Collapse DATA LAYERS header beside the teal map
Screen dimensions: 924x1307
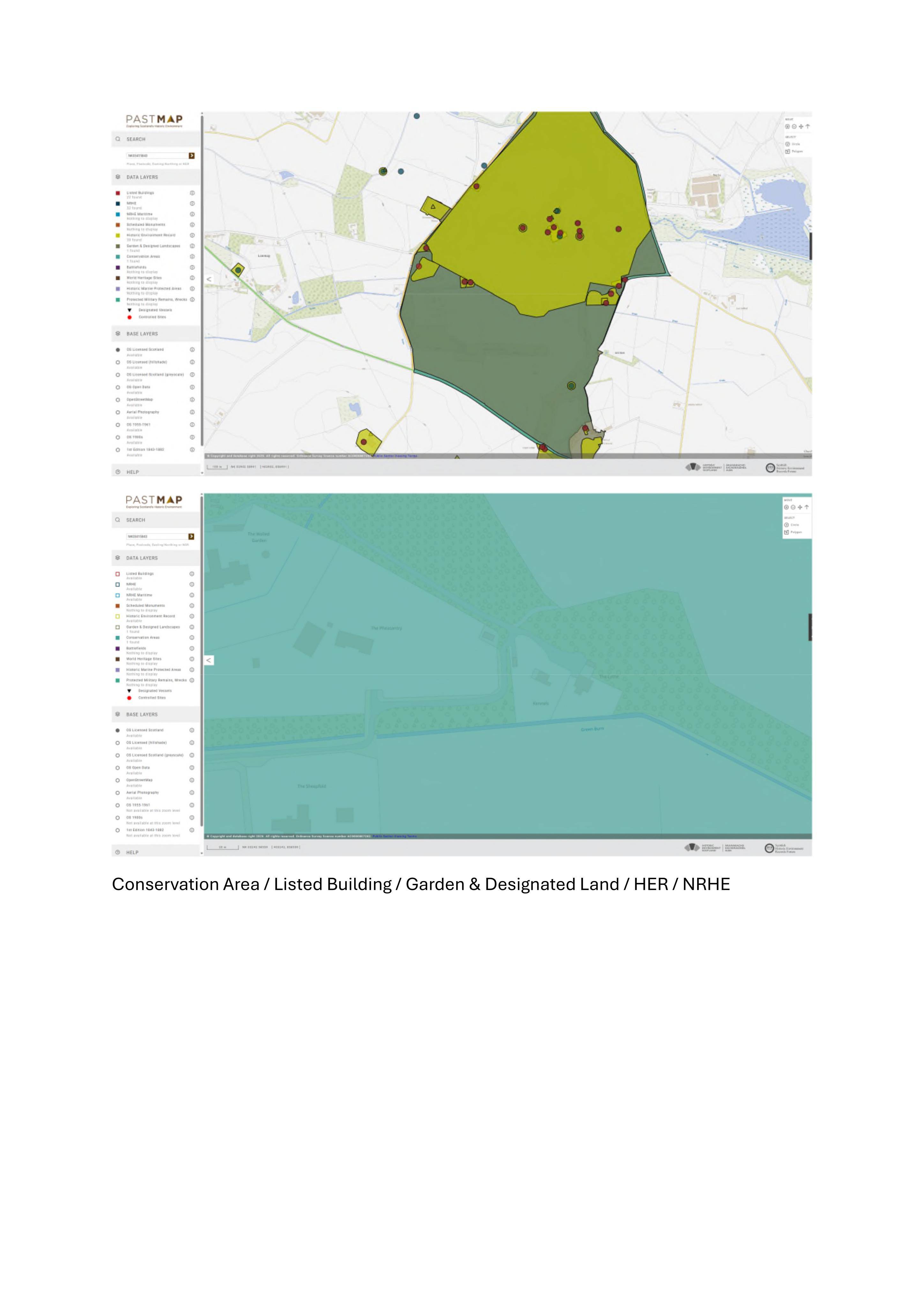click(156, 558)
